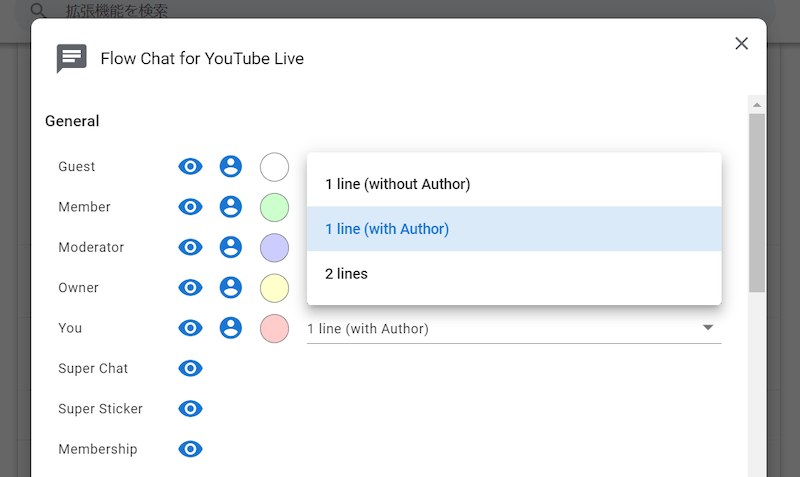Open the Member green color swatch
This screenshot has height=477, width=800.
(x=274, y=207)
